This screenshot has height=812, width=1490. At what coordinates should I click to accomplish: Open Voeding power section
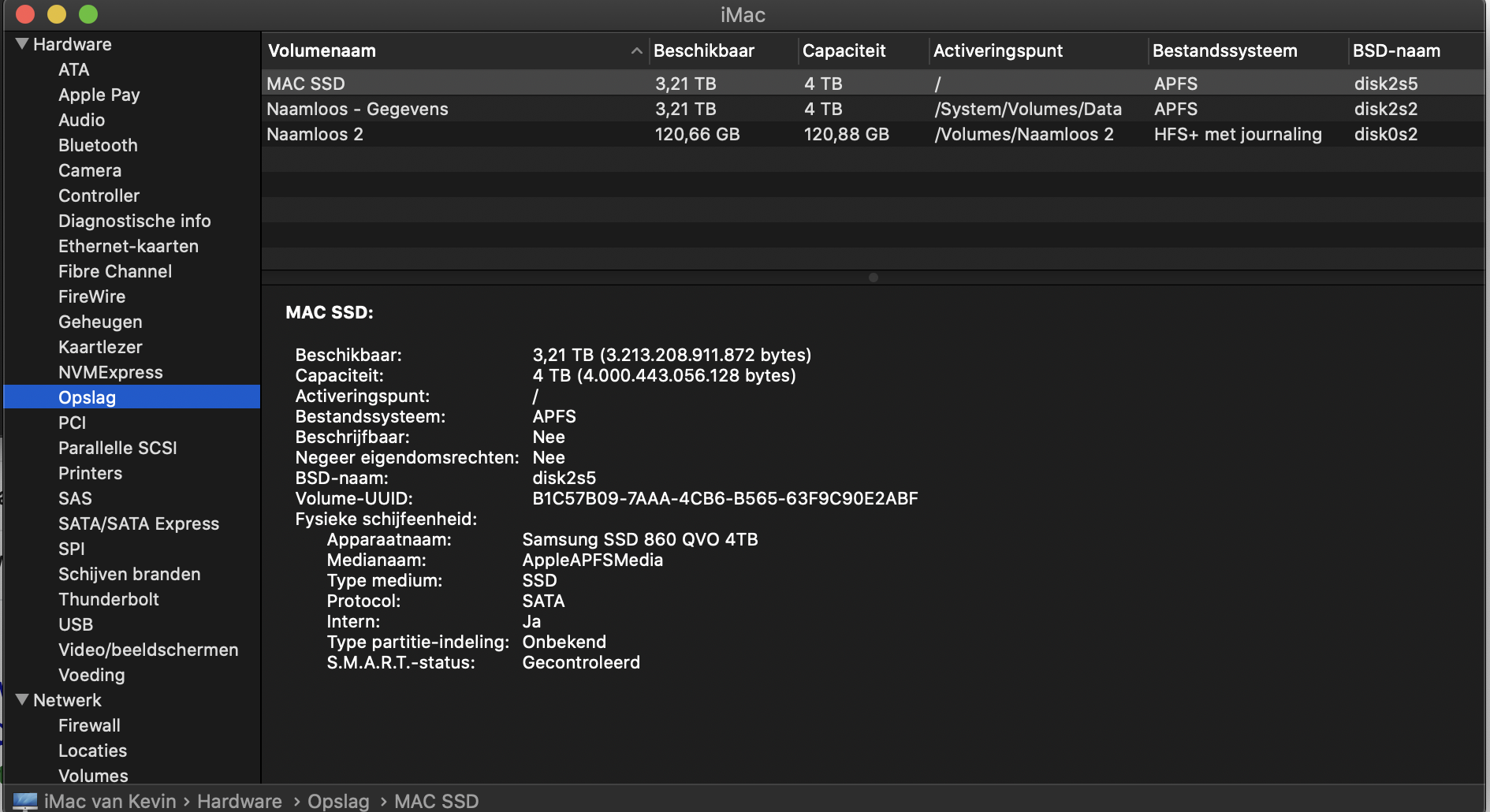(91, 675)
